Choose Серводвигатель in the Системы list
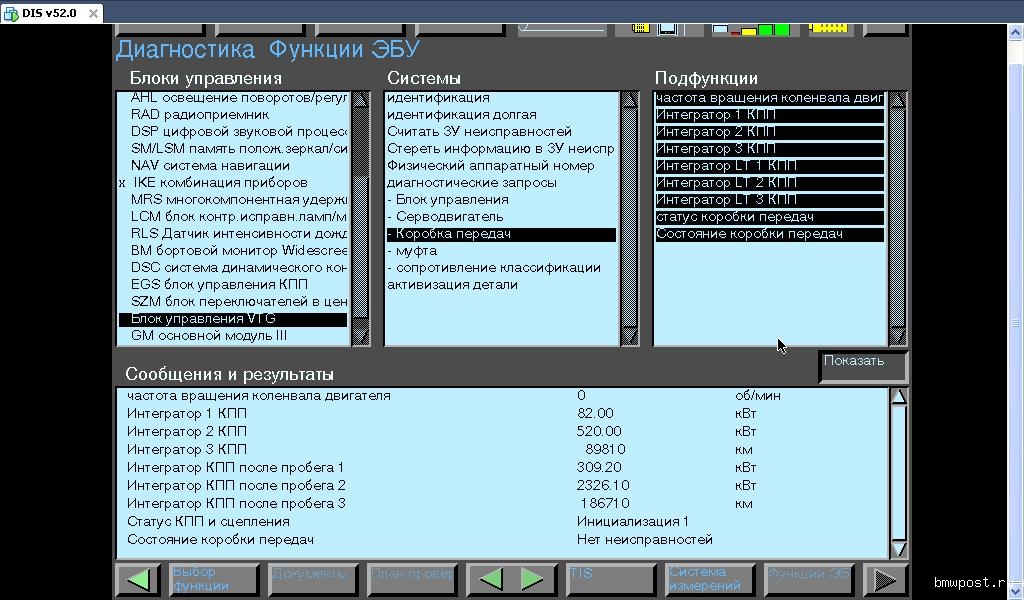Screen dimensions: 1024x600 click(x=449, y=217)
